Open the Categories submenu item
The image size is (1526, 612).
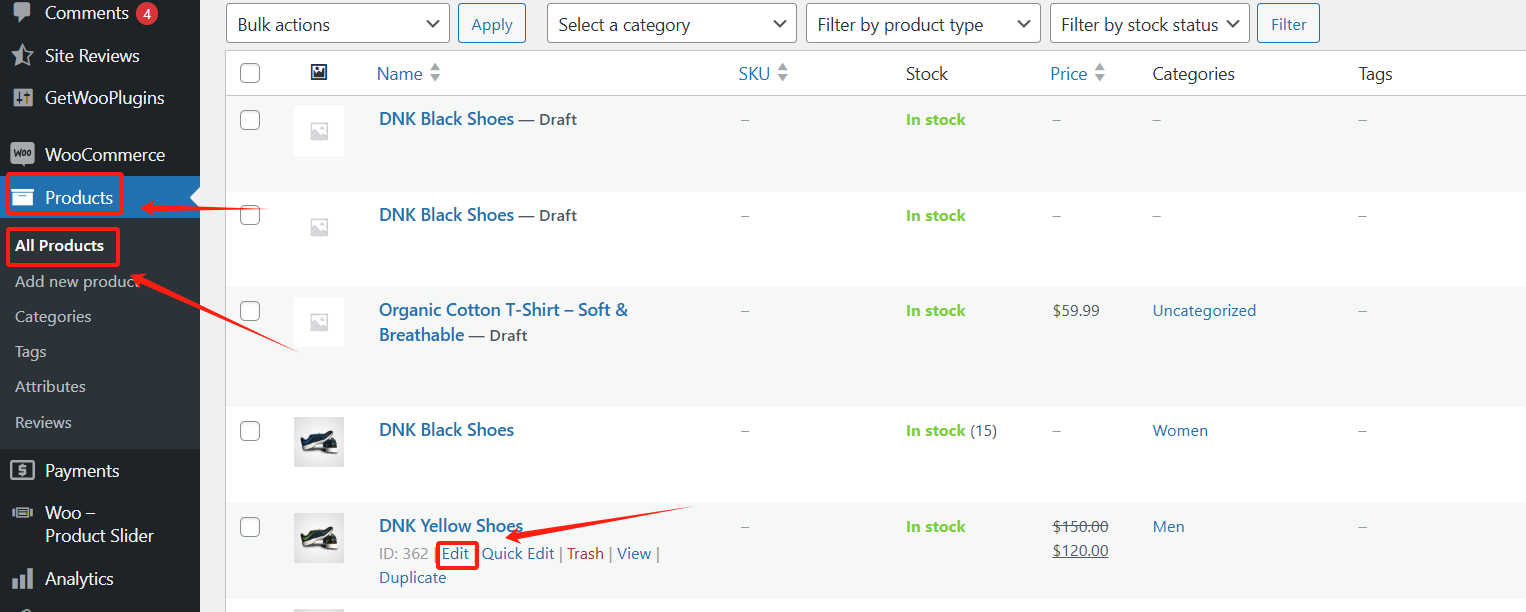click(53, 317)
